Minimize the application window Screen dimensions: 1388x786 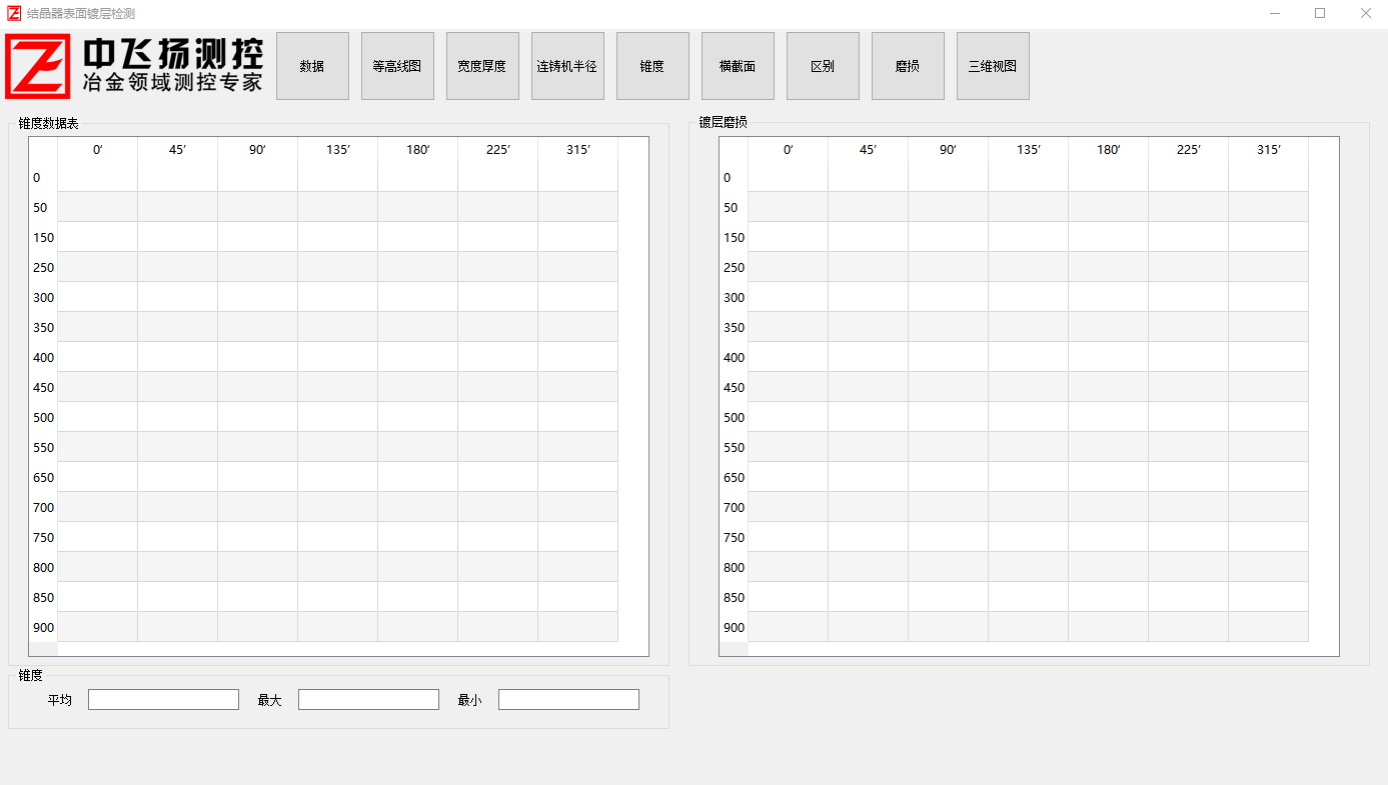click(1275, 14)
